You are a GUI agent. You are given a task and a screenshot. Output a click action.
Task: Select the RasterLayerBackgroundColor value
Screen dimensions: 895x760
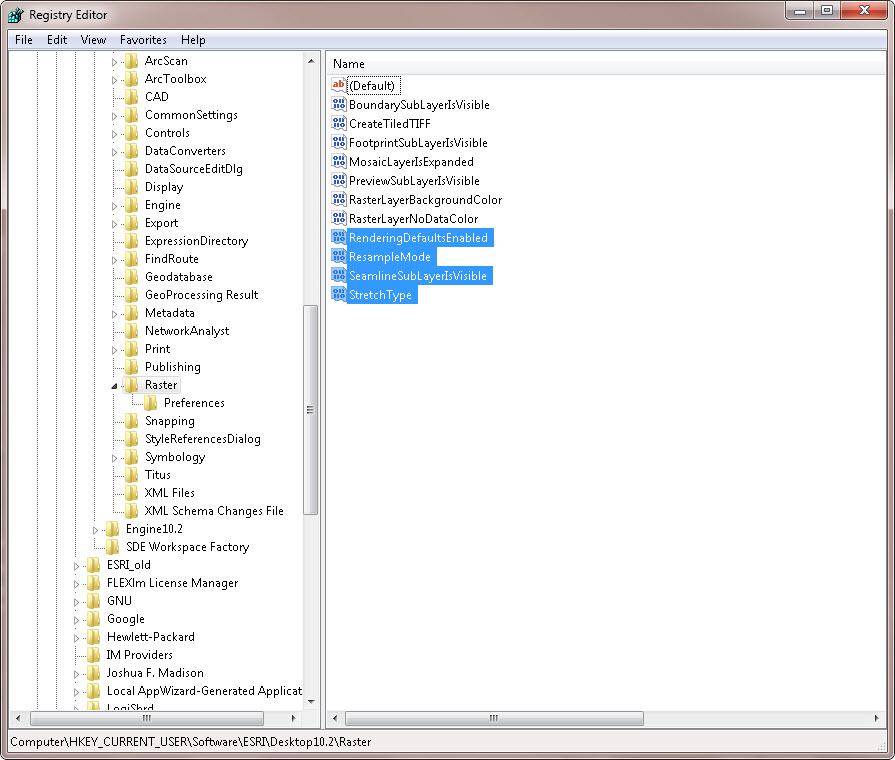tap(425, 200)
